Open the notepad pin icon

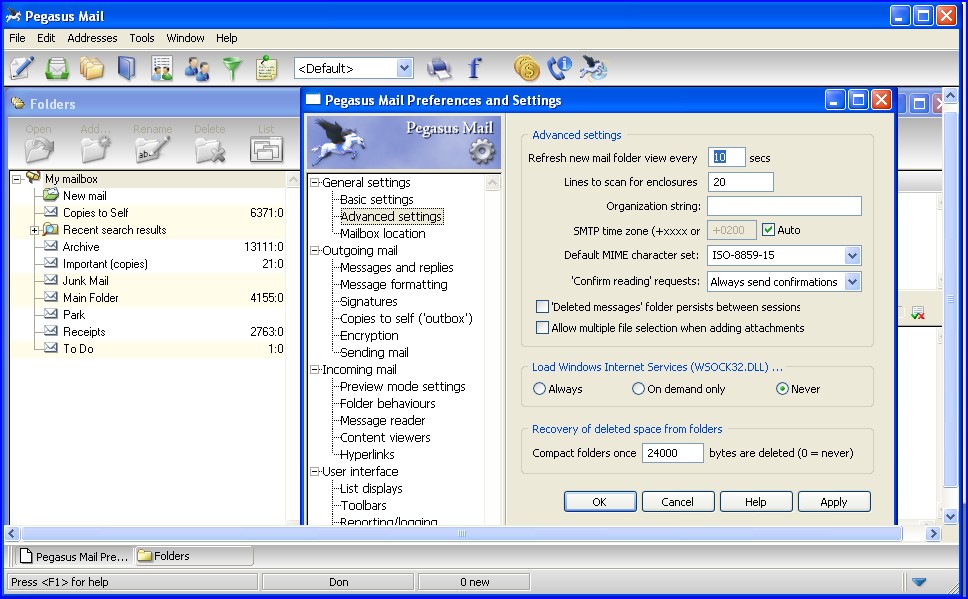tap(266, 68)
